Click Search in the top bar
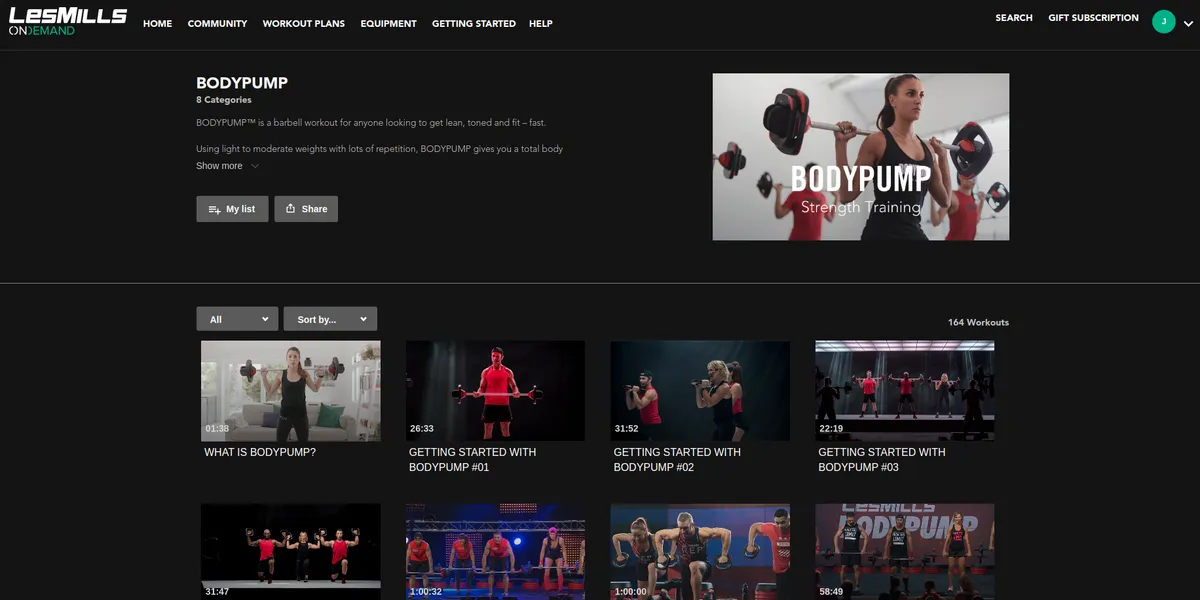The width and height of the screenshot is (1200, 600). [1014, 18]
